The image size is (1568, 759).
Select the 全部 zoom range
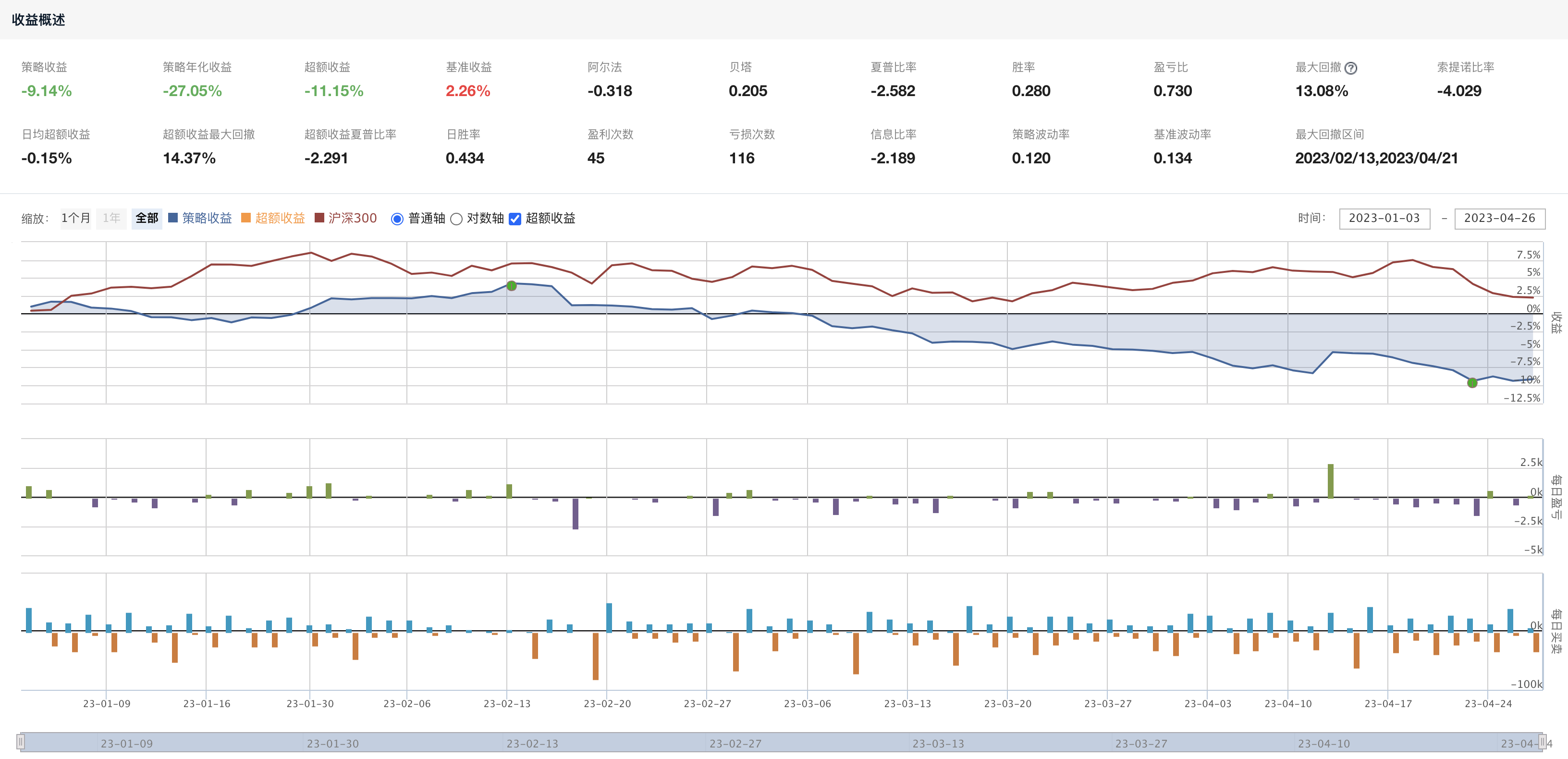coord(147,218)
